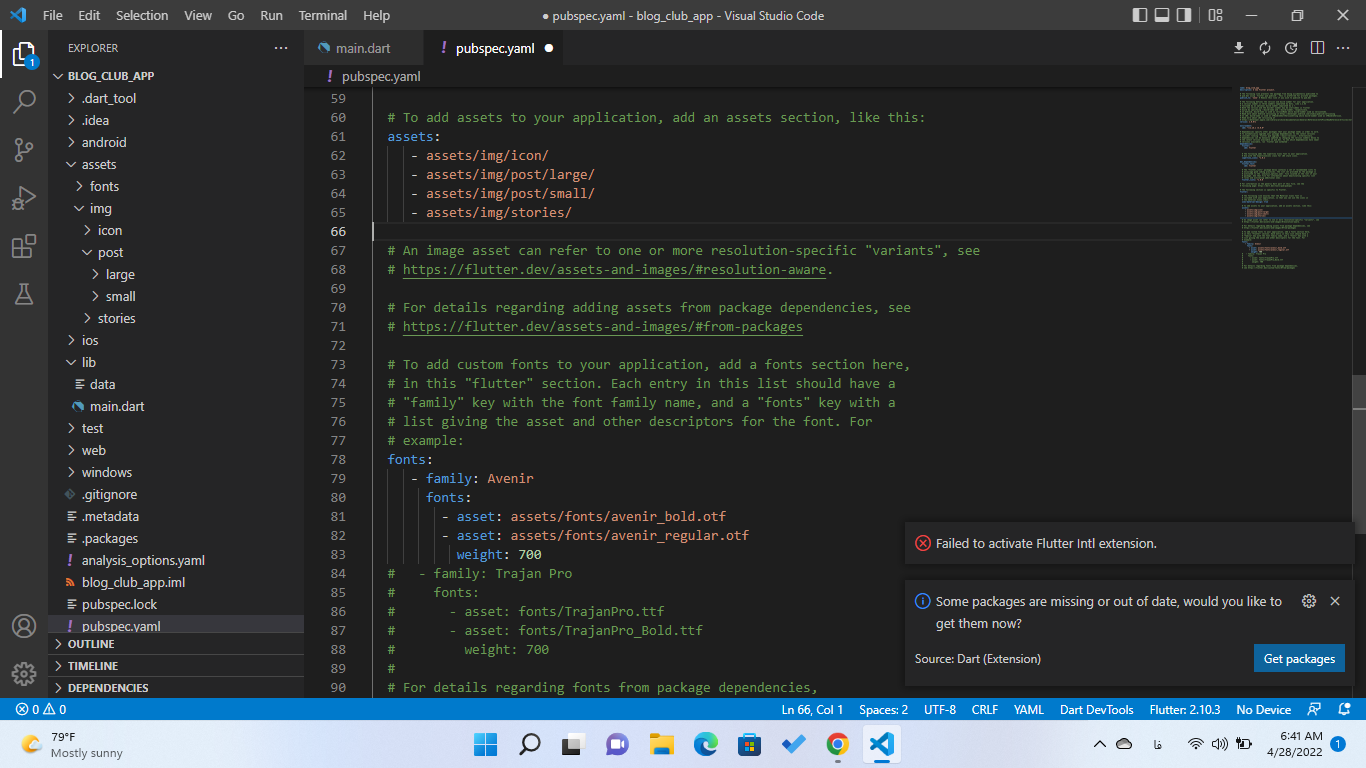This screenshot has width=1366, height=768.
Task: Toggle Primary Side Bar layout icon
Action: pos(1140,15)
